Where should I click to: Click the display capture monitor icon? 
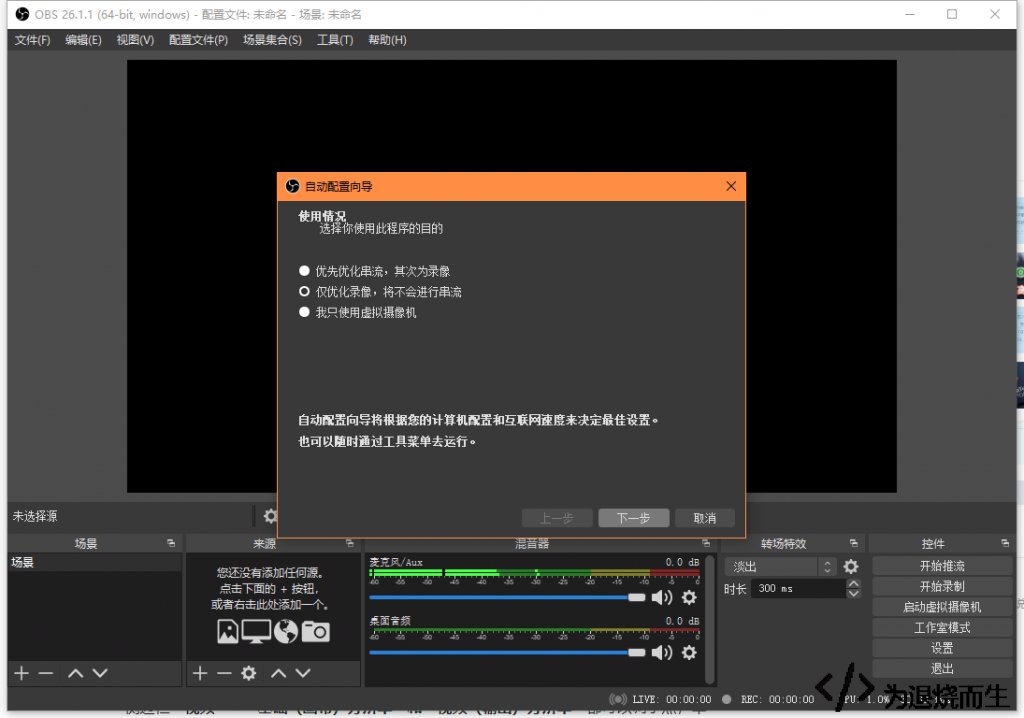point(256,631)
